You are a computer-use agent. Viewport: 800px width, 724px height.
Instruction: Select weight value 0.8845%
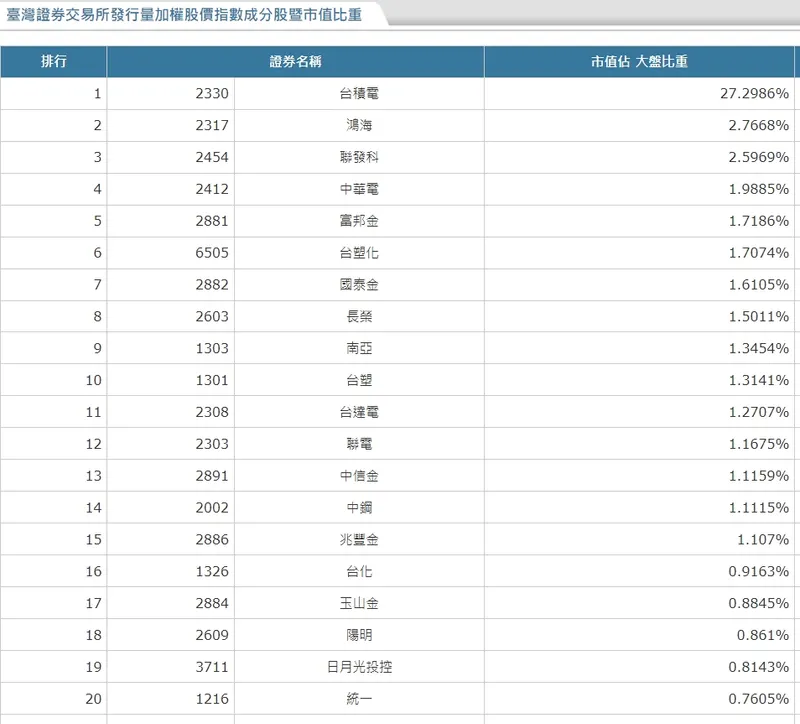click(758, 603)
